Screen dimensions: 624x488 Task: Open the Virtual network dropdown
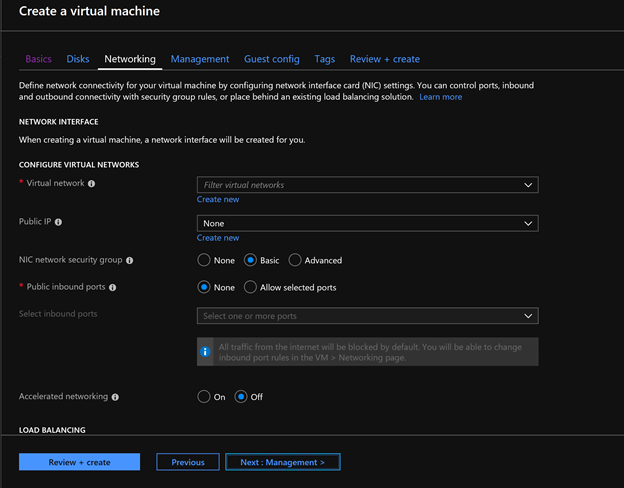point(368,185)
